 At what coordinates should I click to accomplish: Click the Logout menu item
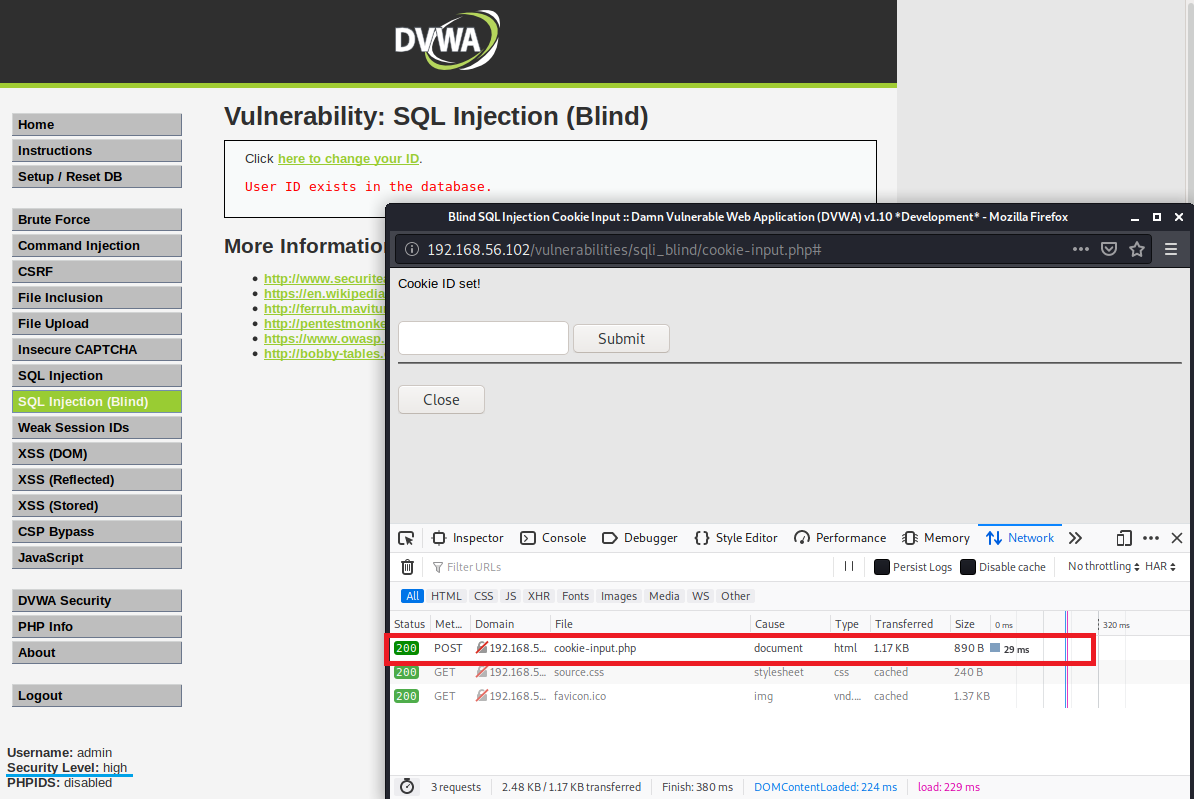pyautogui.click(x=97, y=695)
